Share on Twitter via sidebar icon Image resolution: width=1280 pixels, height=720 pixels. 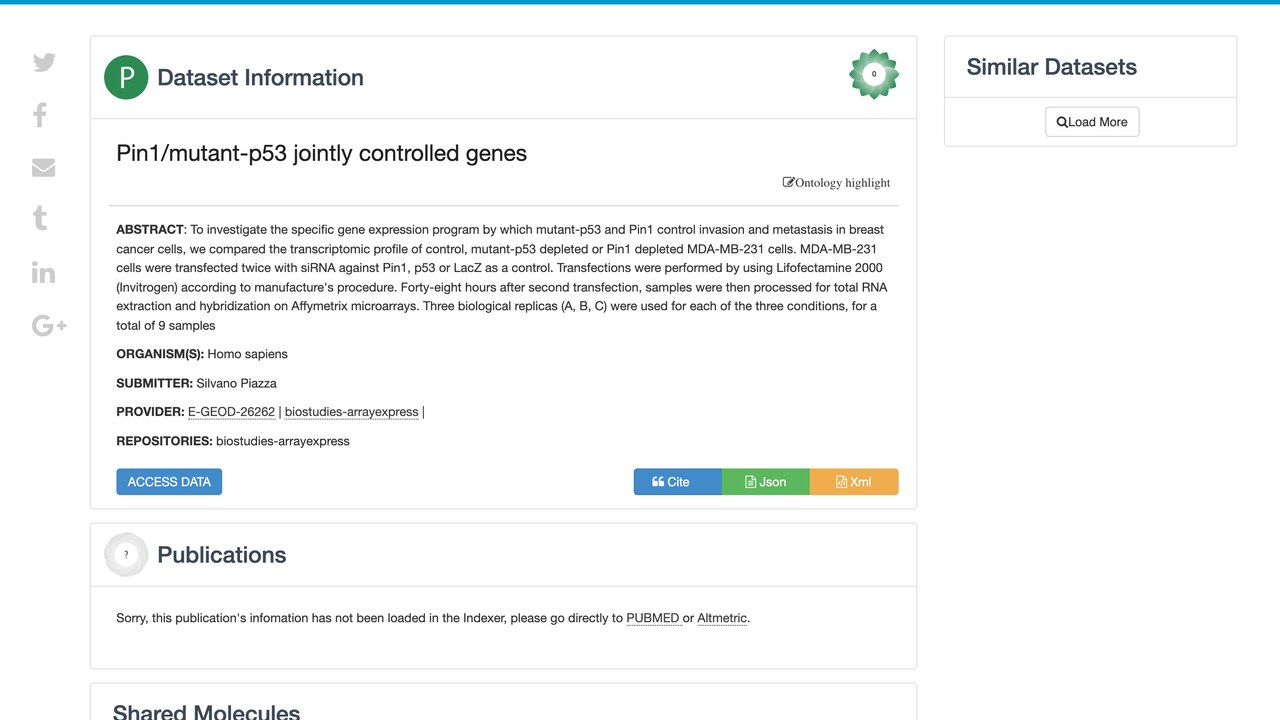[44, 63]
